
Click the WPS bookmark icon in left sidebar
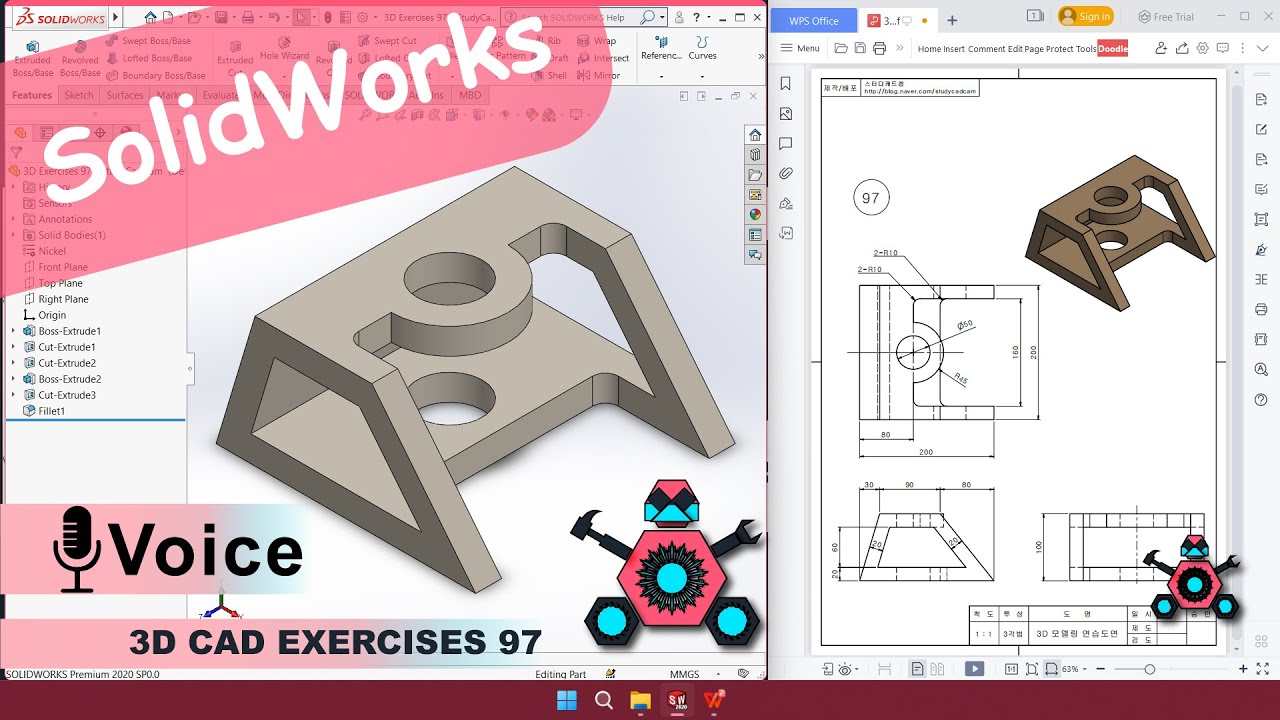pyautogui.click(x=786, y=84)
